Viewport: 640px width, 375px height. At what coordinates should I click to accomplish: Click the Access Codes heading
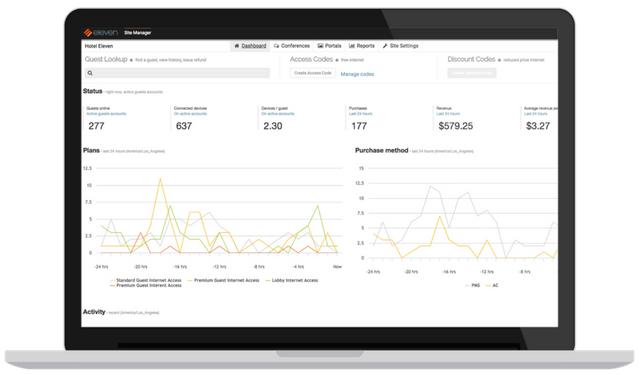[x=311, y=60]
